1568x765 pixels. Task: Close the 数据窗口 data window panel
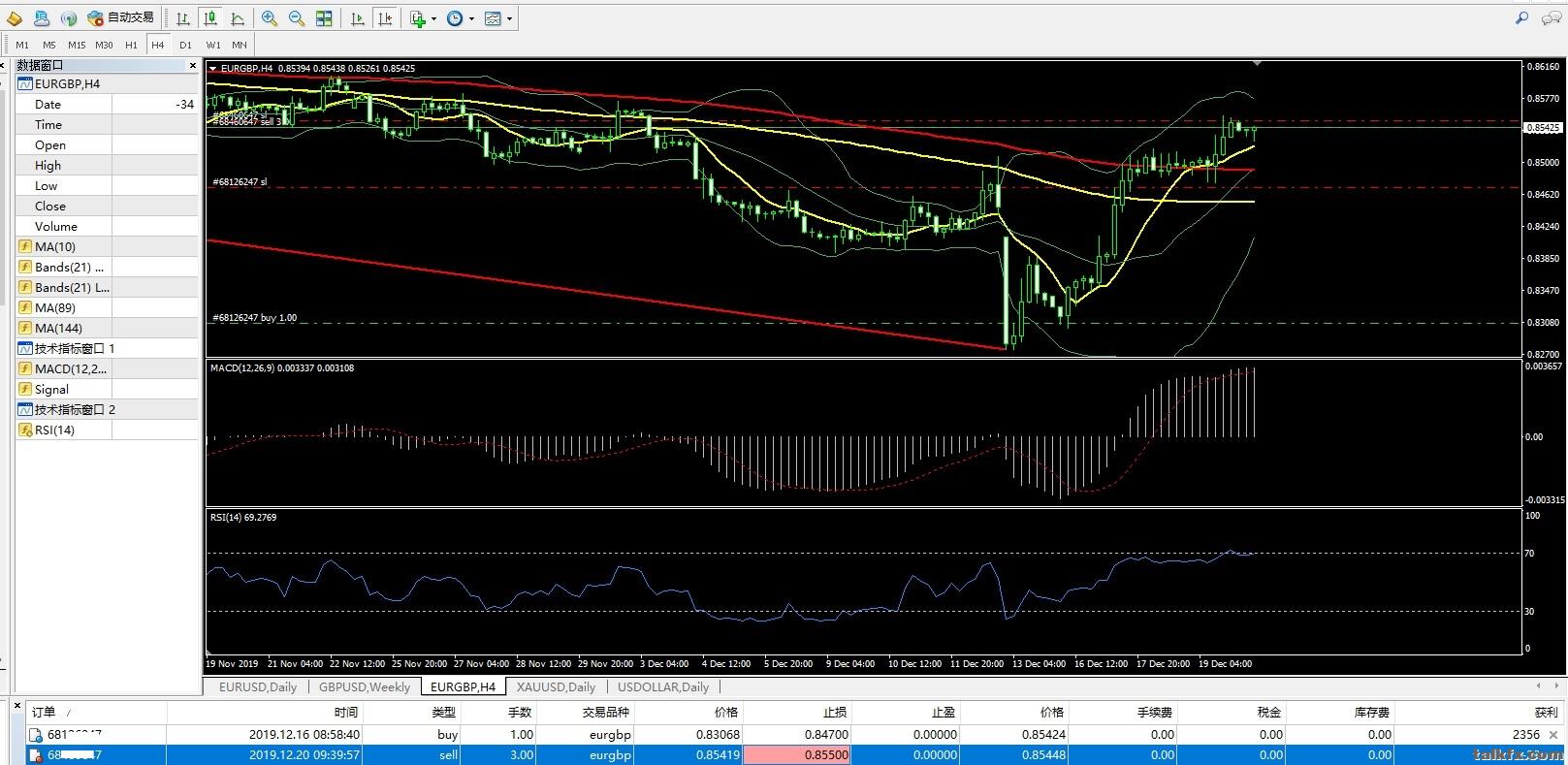tap(192, 65)
